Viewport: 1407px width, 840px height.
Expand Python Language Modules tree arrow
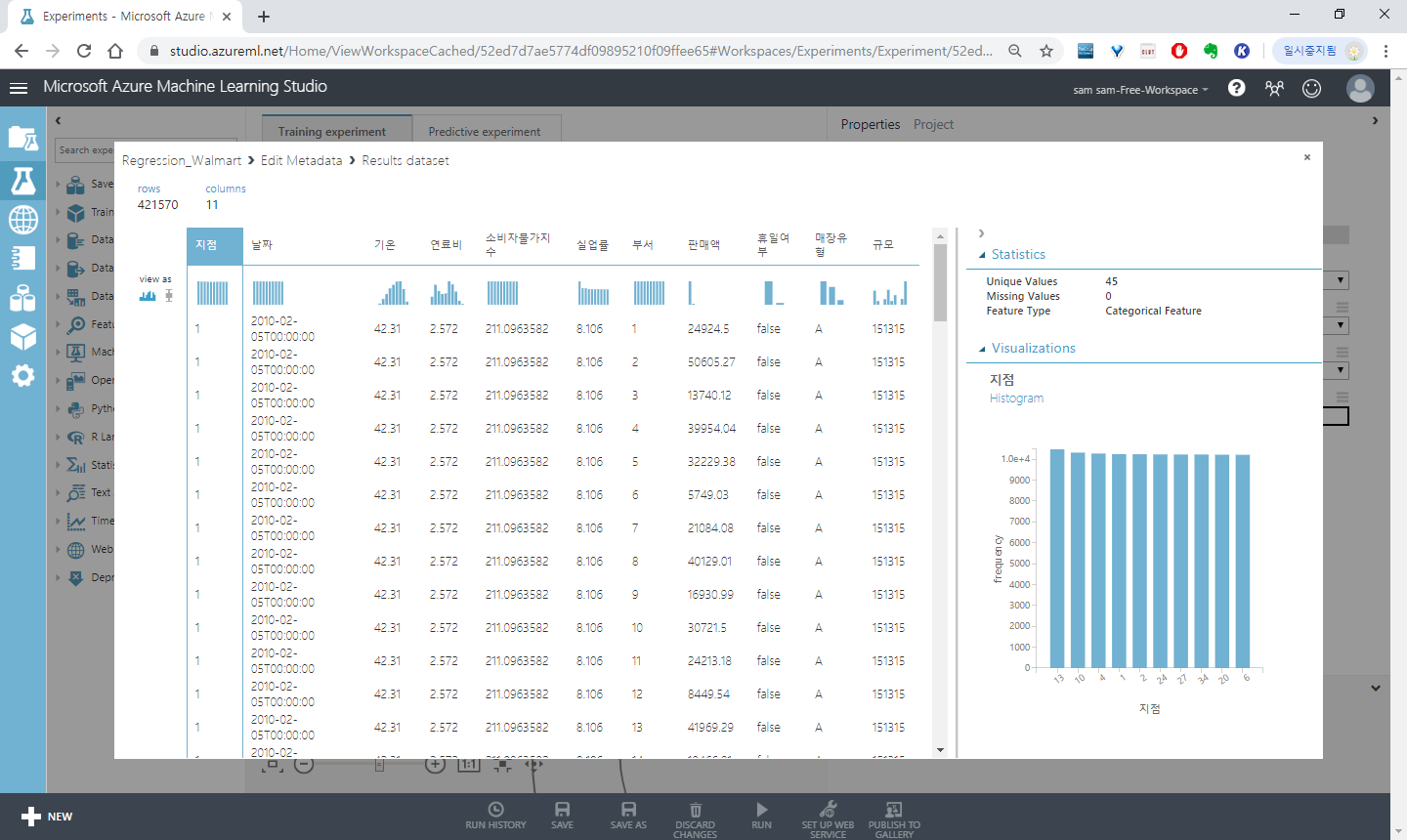click(58, 408)
